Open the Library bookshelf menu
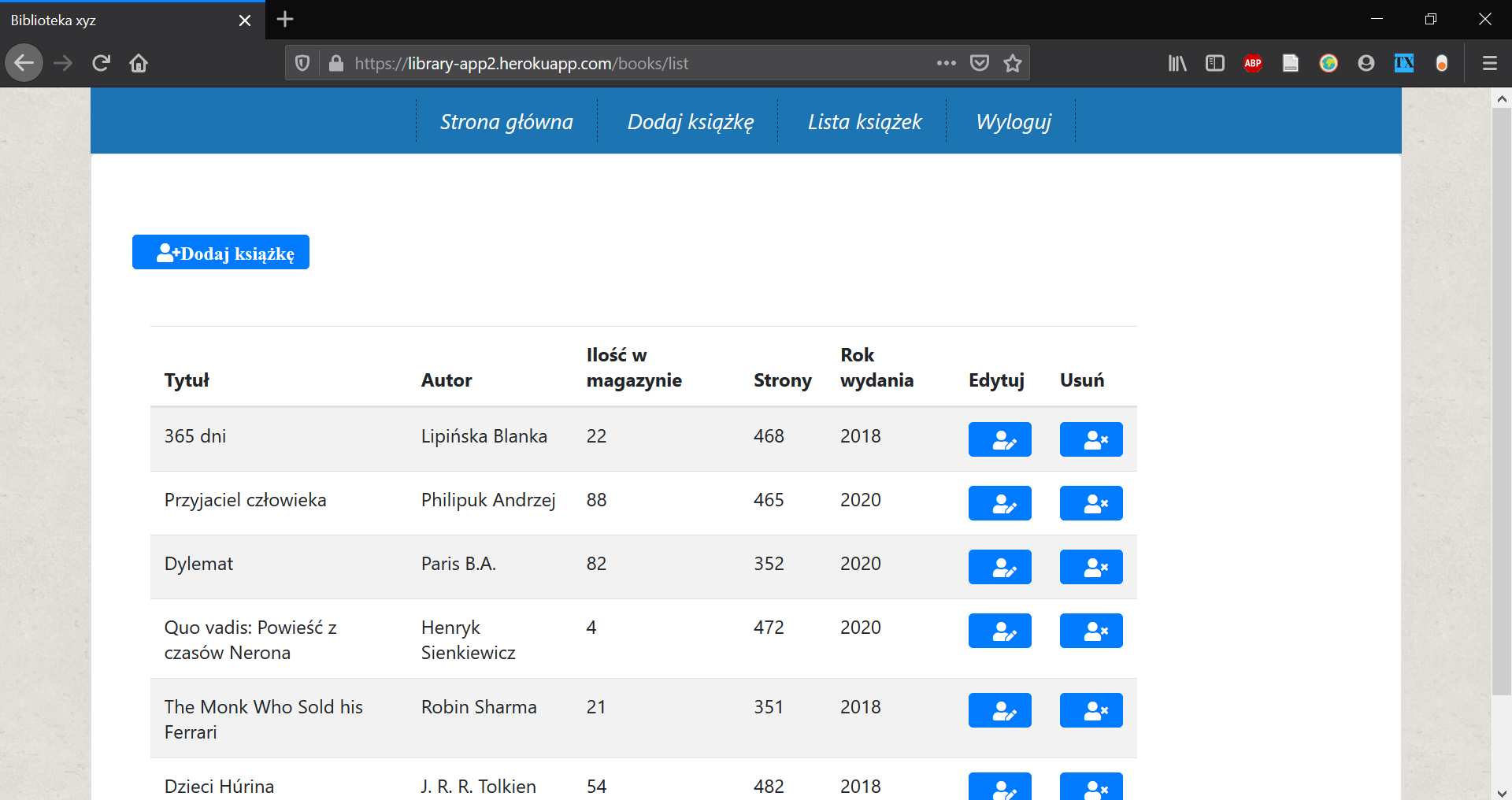This screenshot has height=800, width=1512. (1177, 63)
